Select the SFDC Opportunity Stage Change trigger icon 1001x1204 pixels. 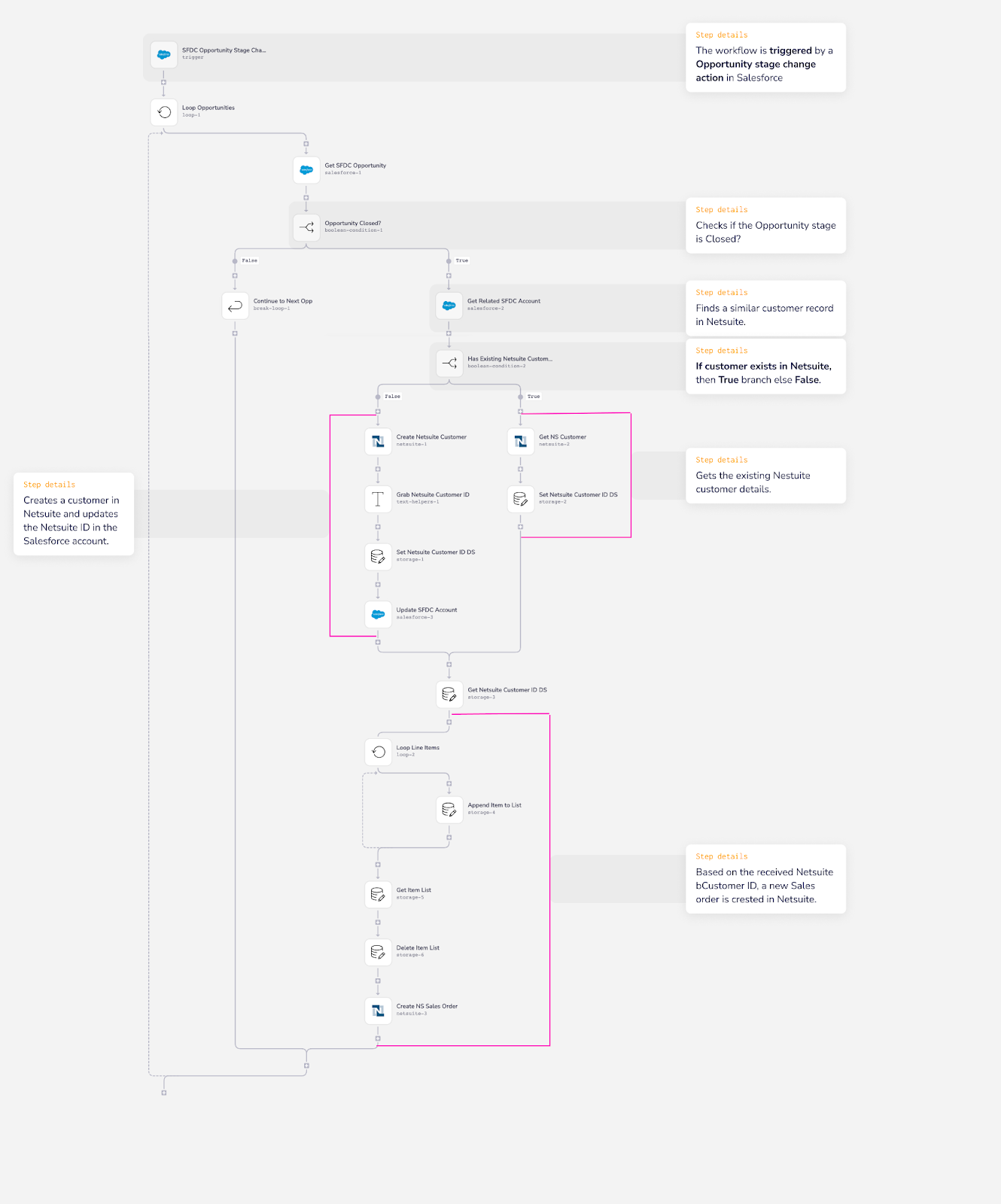[164, 54]
